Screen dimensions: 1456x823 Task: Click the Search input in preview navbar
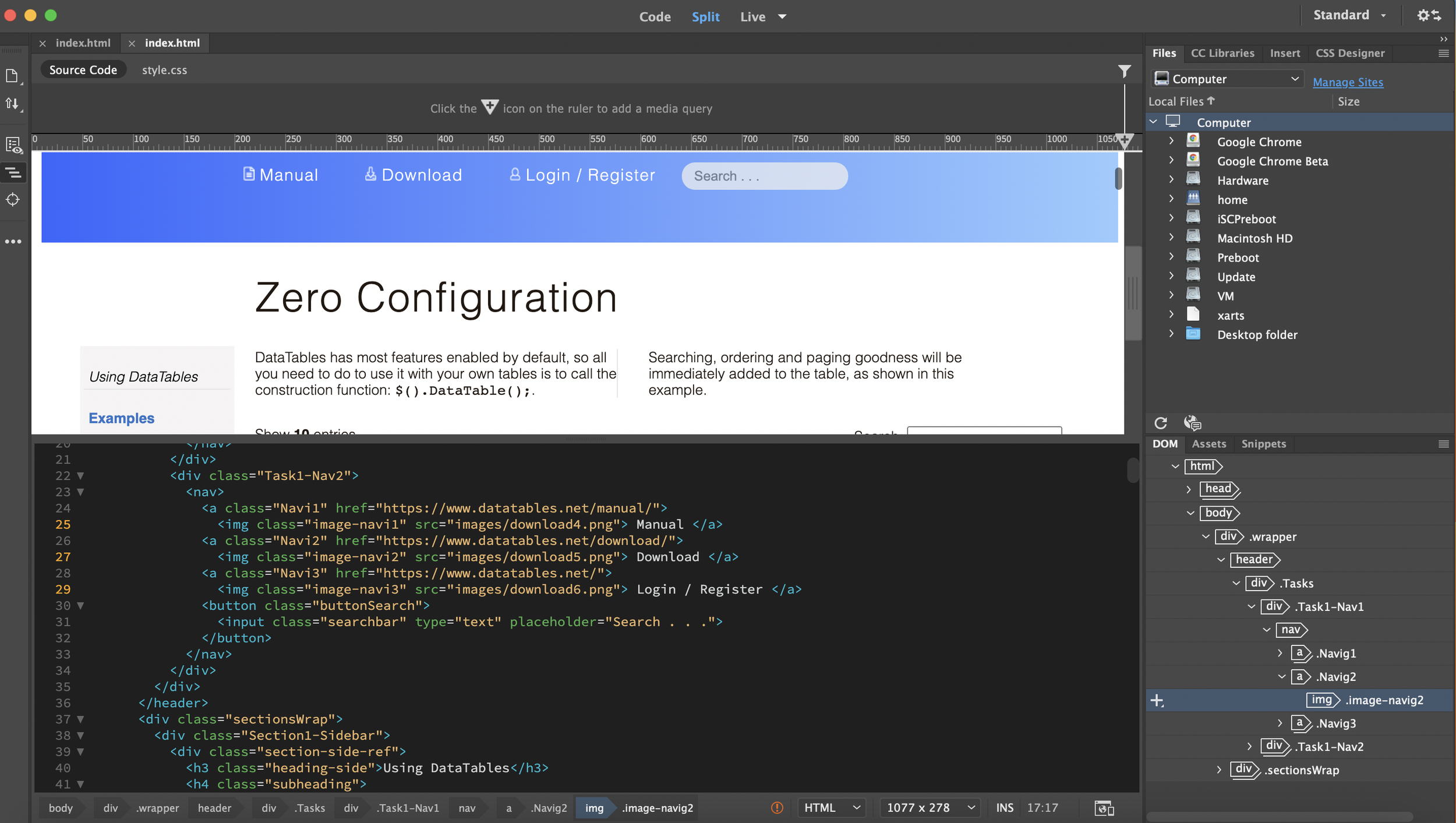coord(764,176)
